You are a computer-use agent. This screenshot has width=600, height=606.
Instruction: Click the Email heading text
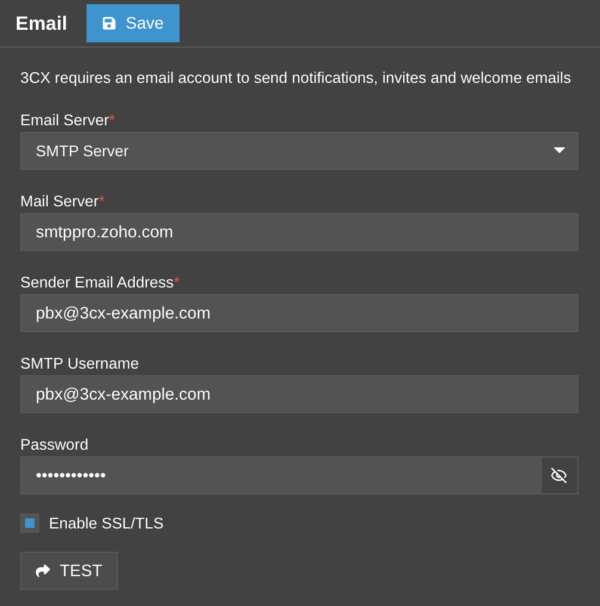coord(41,23)
